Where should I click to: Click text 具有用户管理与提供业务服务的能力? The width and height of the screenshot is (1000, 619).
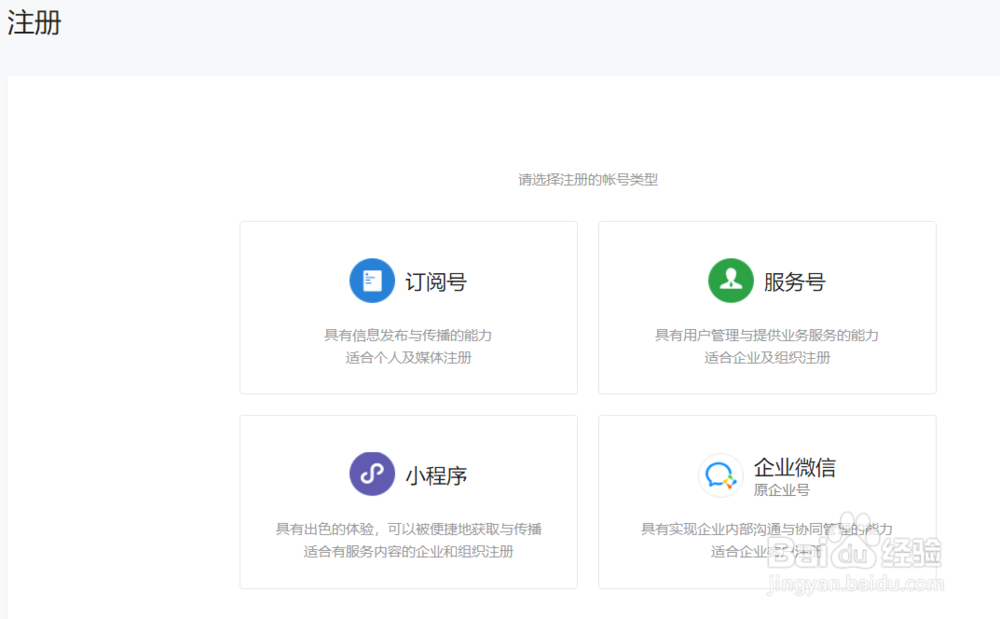click(767, 335)
